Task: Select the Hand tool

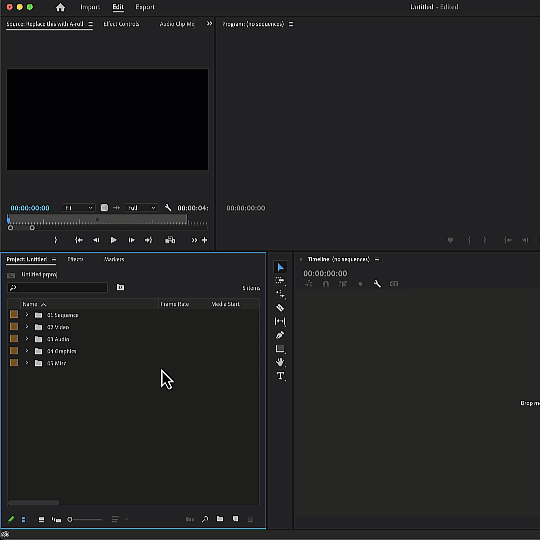Action: point(280,362)
